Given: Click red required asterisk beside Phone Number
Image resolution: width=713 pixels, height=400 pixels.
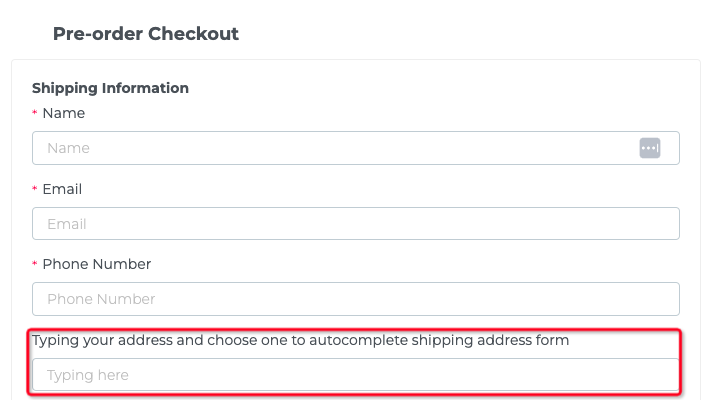Looking at the screenshot, I should pyautogui.click(x=35, y=266).
